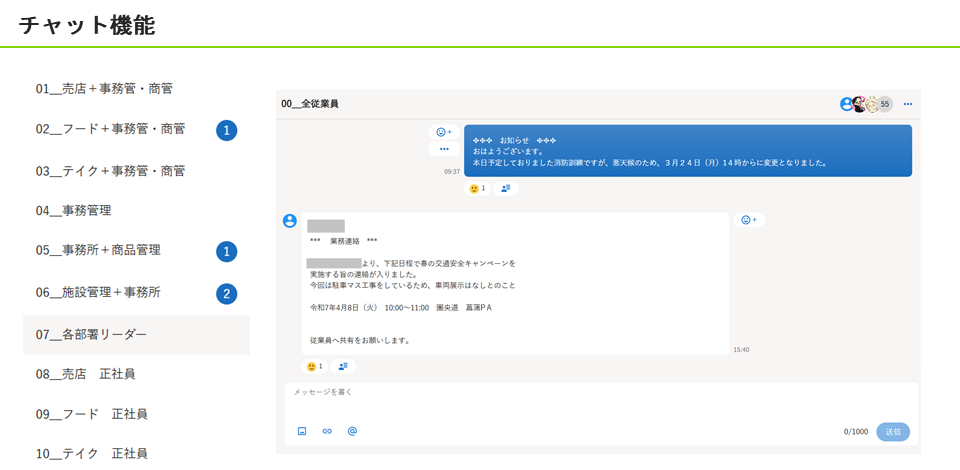Click the unread badge showing 2 on 06__施設管理

pyautogui.click(x=227, y=294)
